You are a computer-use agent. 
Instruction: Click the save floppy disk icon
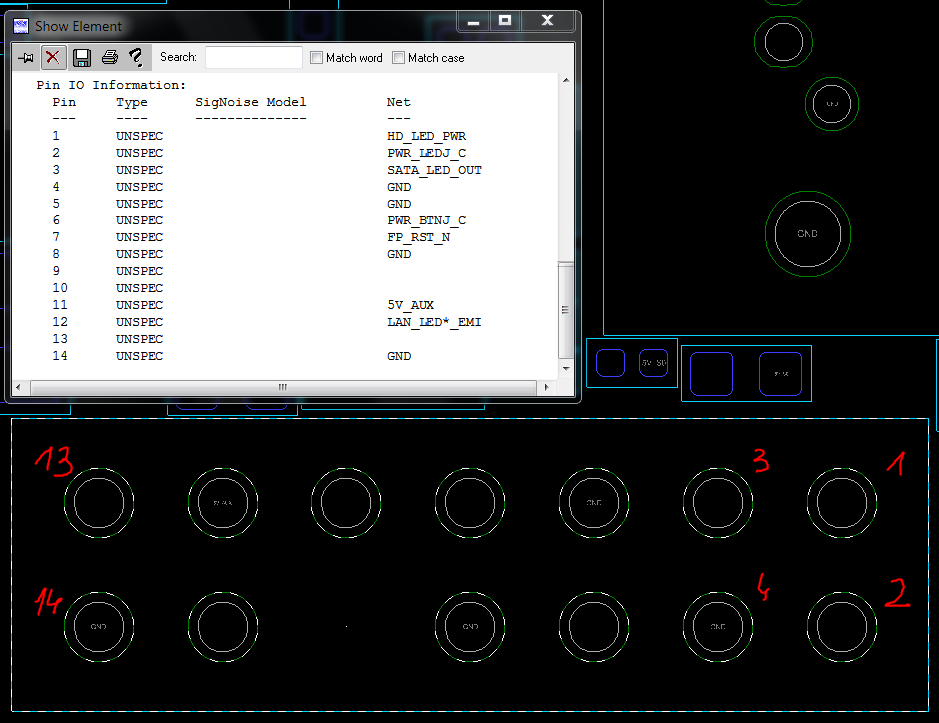pos(81,58)
